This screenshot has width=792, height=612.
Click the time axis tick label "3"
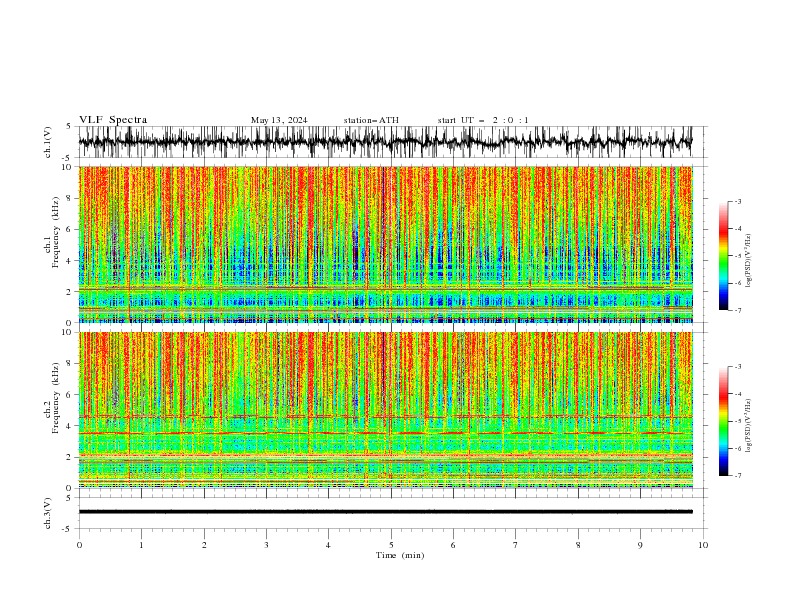point(266,545)
